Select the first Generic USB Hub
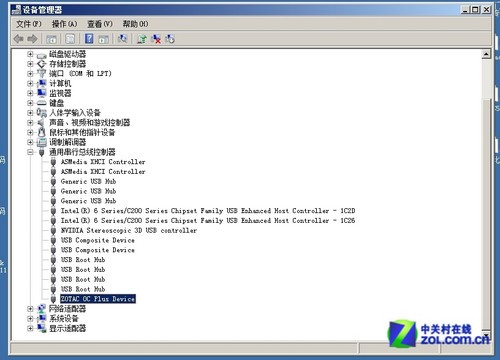500x360 pixels. [x=88, y=182]
